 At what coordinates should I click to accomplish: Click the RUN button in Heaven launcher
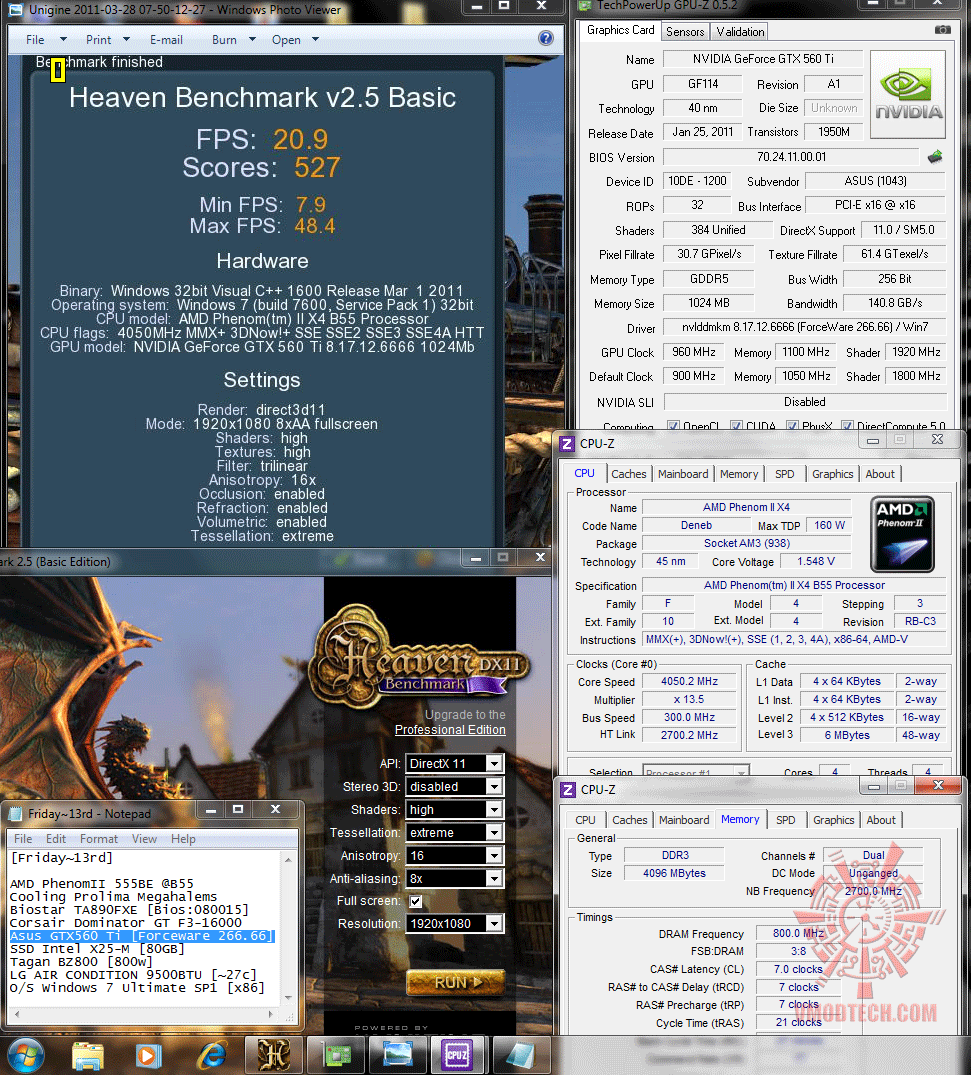click(x=456, y=982)
